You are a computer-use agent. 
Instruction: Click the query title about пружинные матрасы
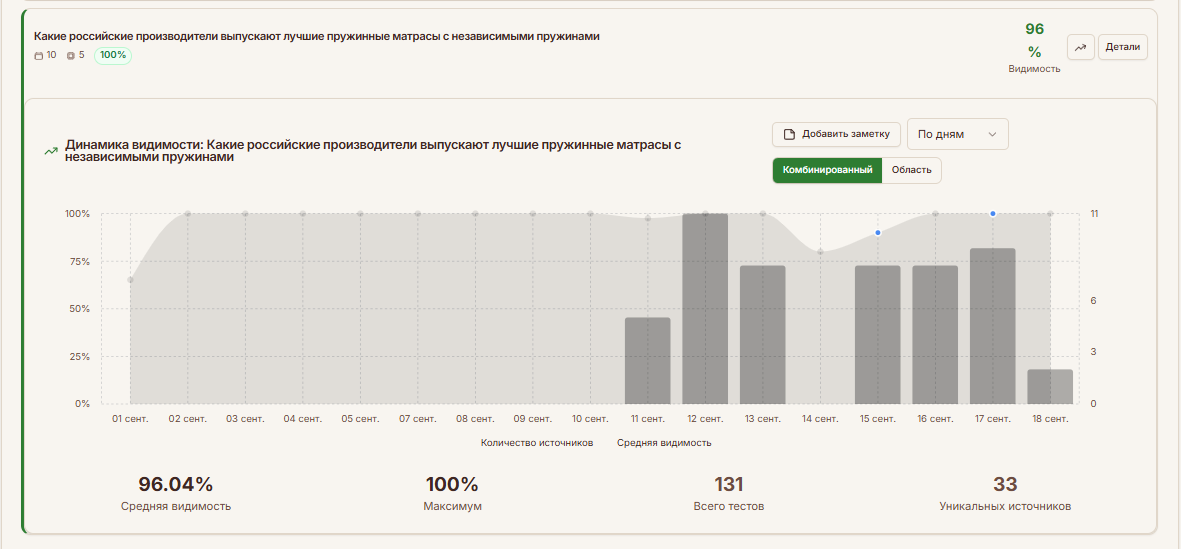click(x=317, y=36)
